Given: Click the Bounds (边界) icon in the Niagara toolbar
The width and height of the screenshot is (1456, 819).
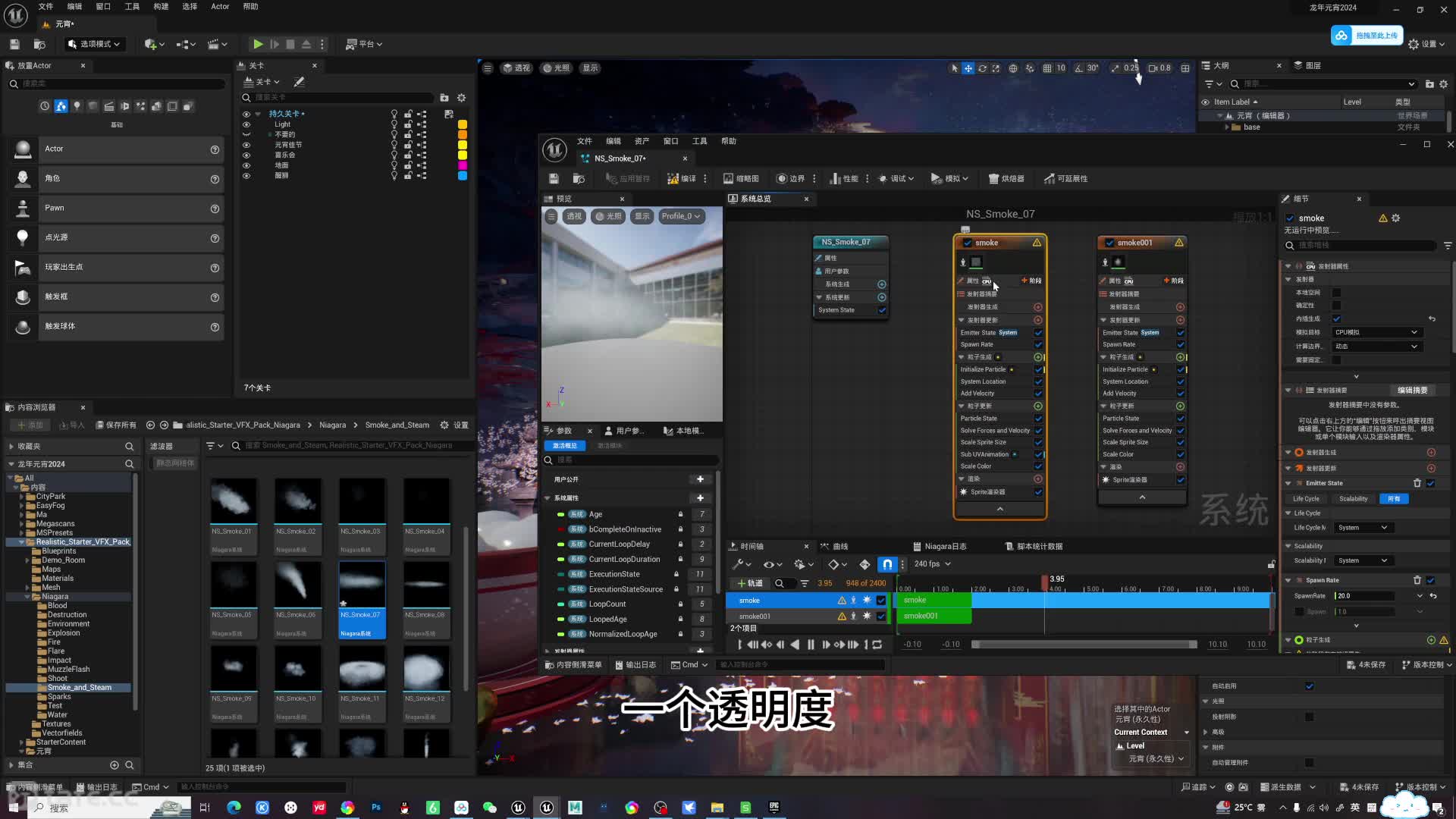Looking at the screenshot, I should [781, 179].
